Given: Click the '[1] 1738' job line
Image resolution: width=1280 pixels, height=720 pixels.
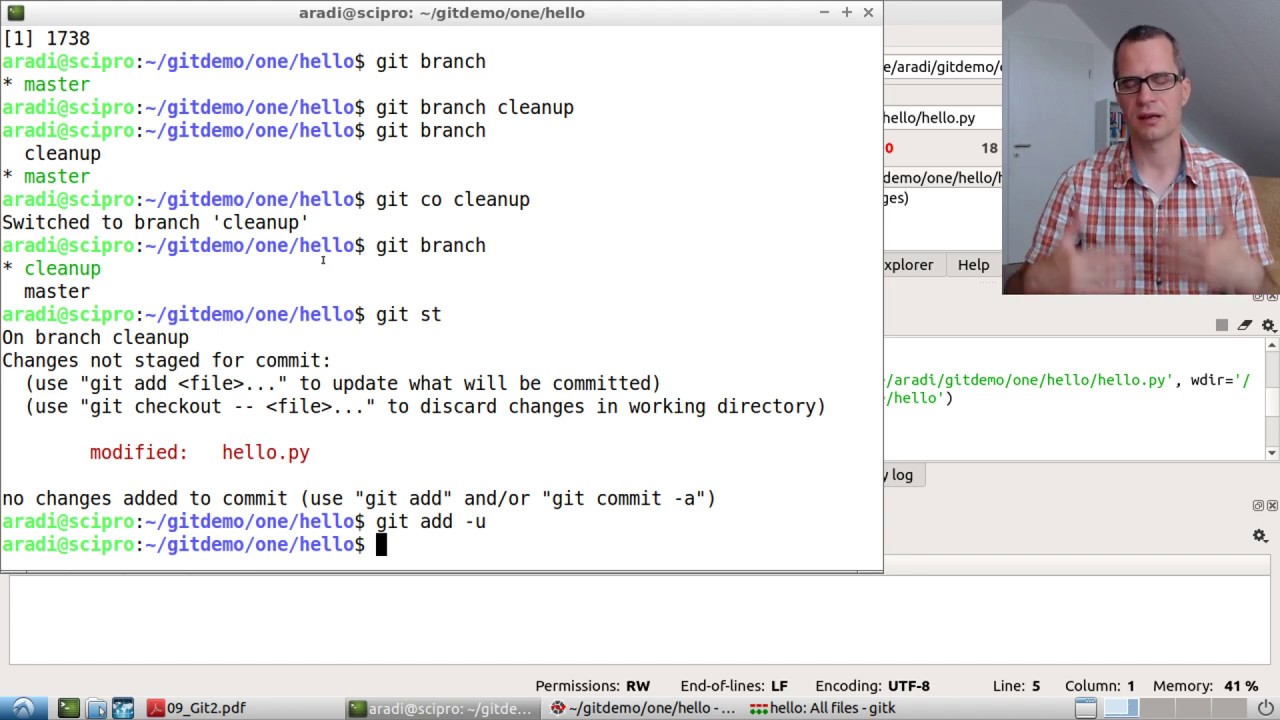Looking at the screenshot, I should pos(46,39).
